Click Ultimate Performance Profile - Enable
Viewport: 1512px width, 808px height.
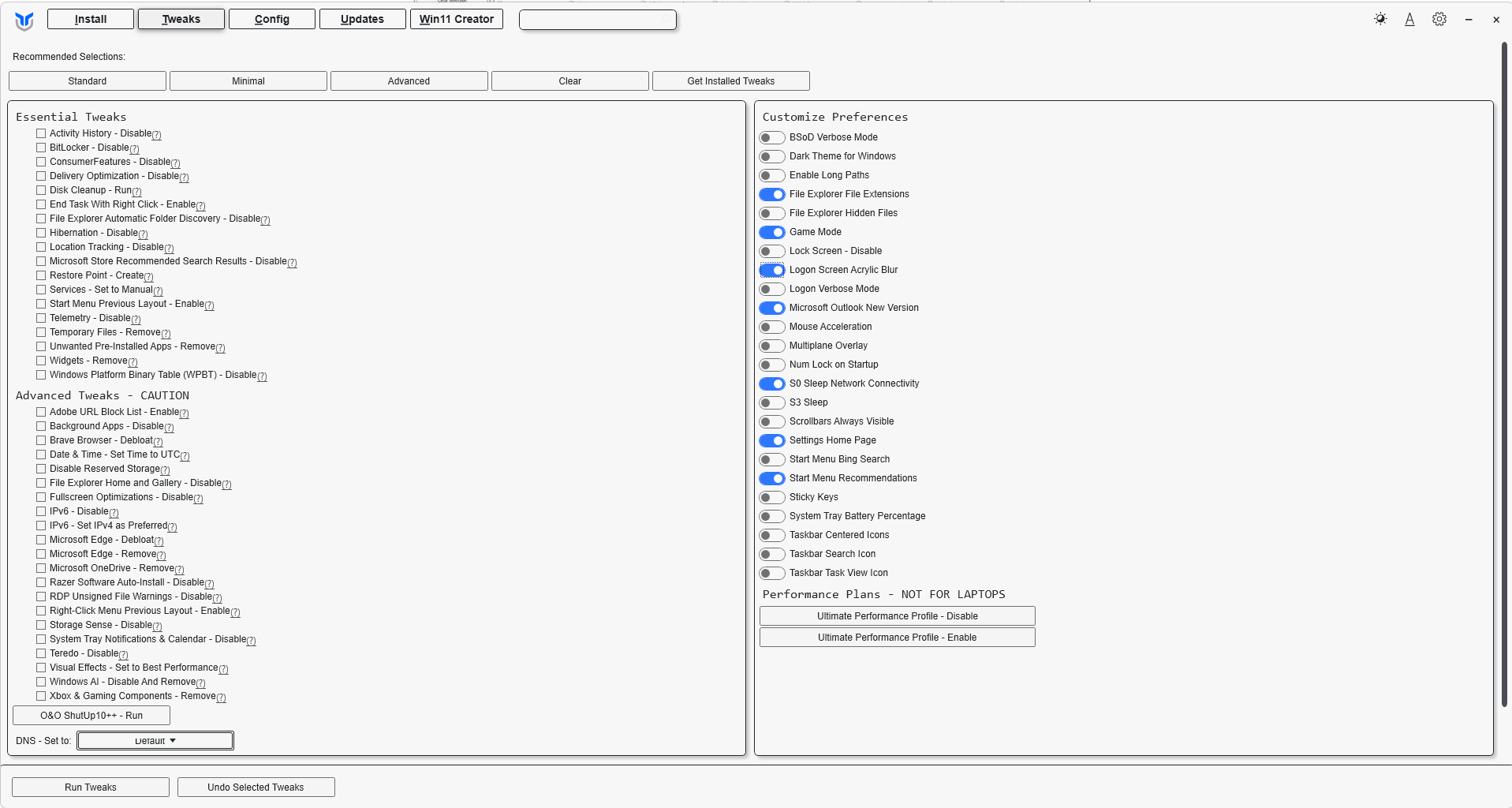coord(898,638)
